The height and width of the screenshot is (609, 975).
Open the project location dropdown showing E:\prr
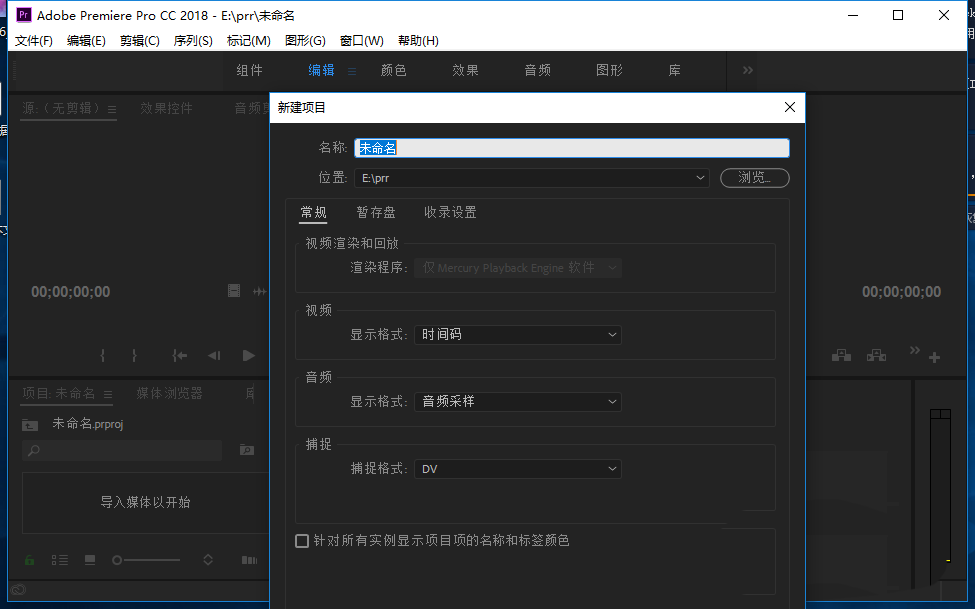point(531,177)
